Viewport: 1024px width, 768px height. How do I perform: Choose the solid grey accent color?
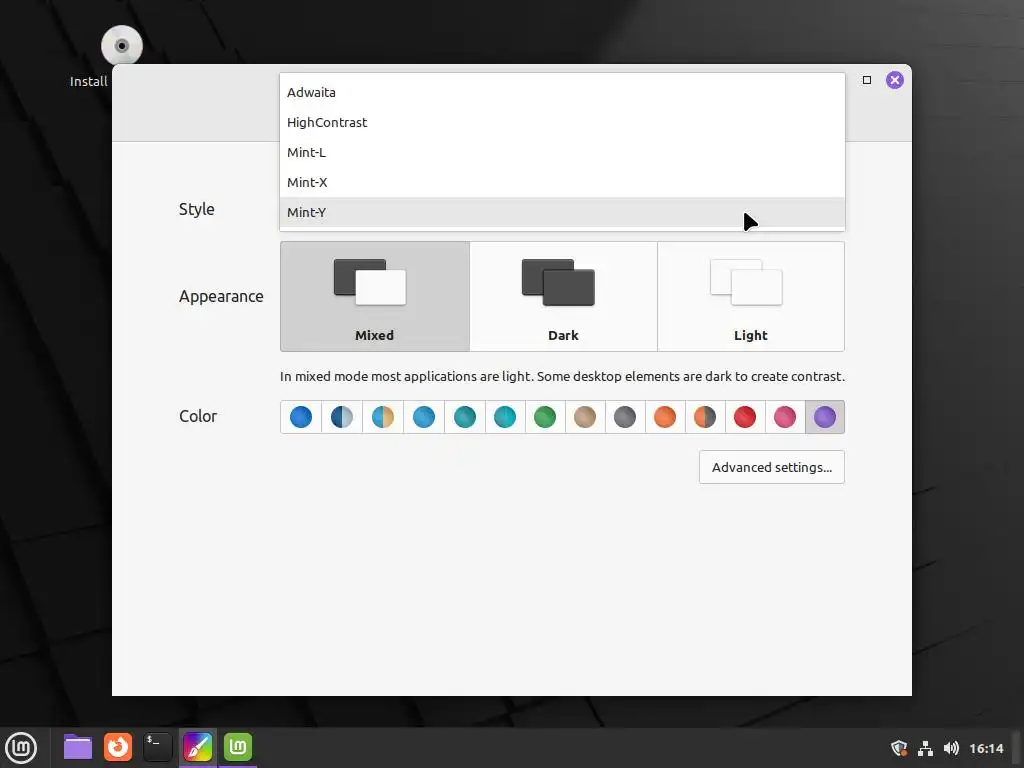[625, 417]
